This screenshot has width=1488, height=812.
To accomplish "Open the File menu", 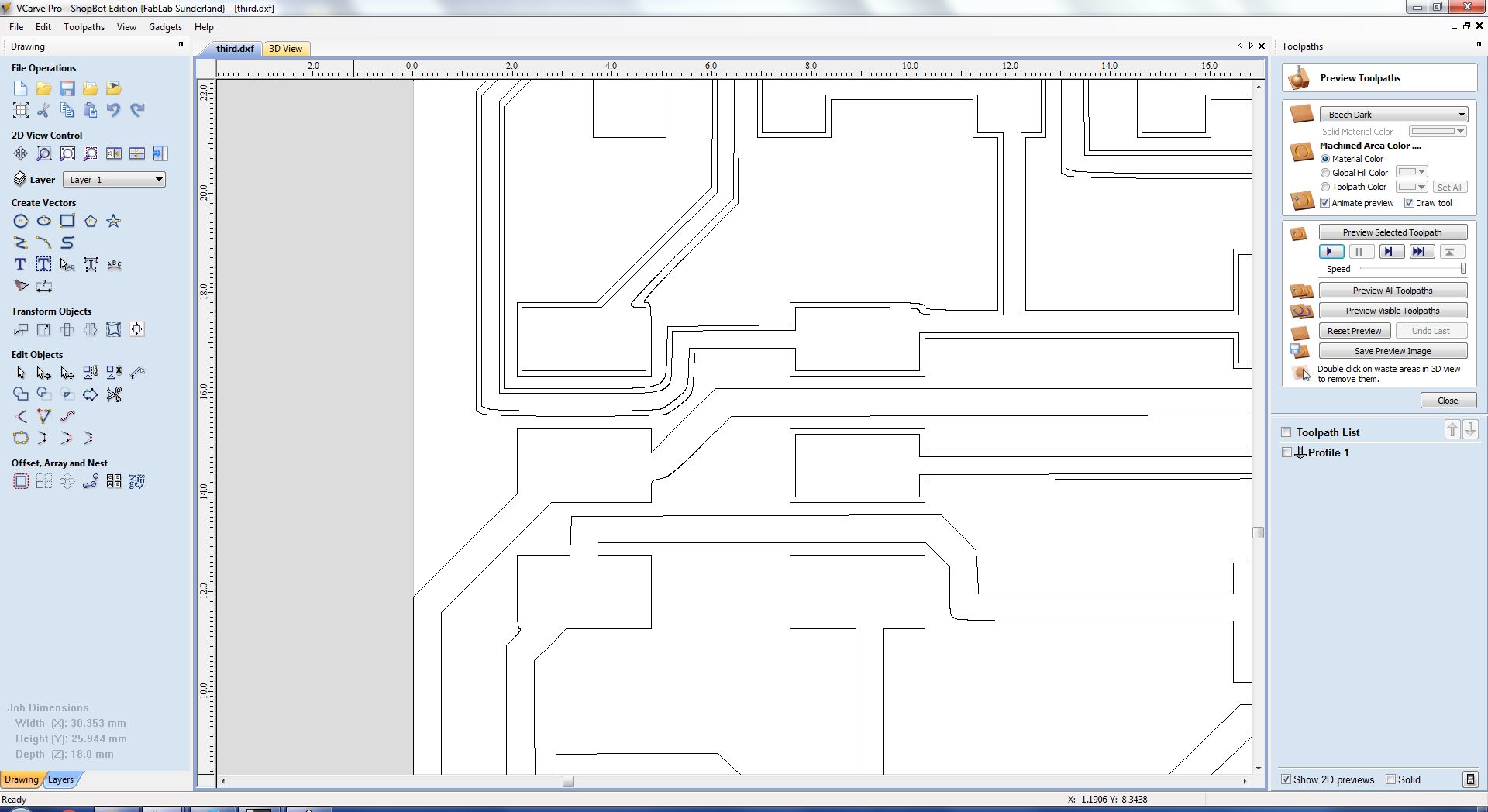I will pyautogui.click(x=16, y=27).
